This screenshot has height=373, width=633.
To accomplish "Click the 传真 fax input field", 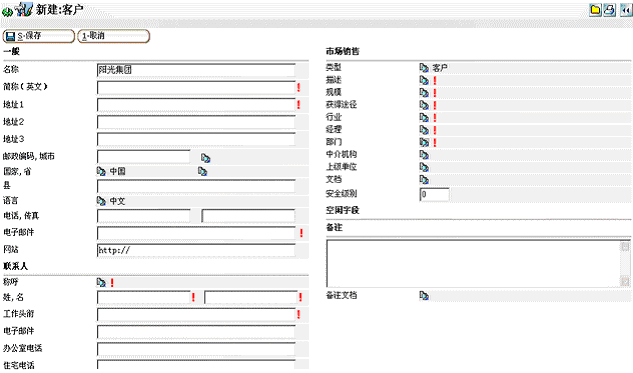I will click(x=248, y=216).
